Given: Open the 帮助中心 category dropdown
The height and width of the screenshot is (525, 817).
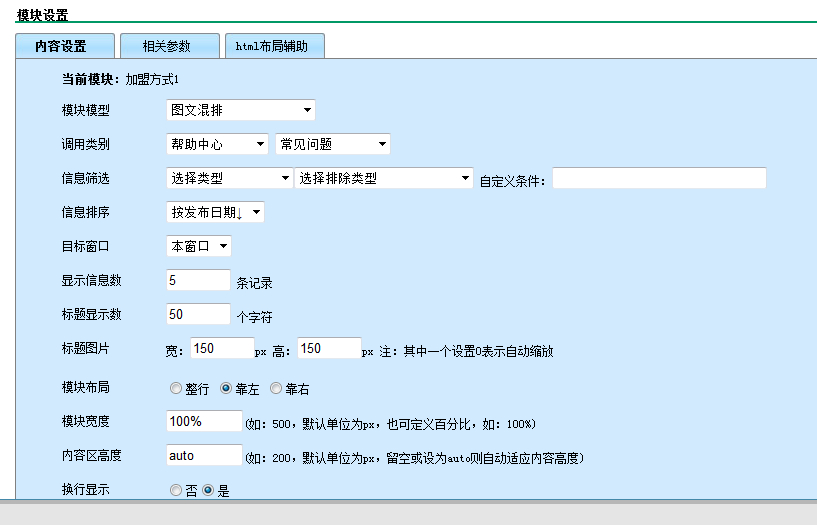Looking at the screenshot, I should point(217,144).
